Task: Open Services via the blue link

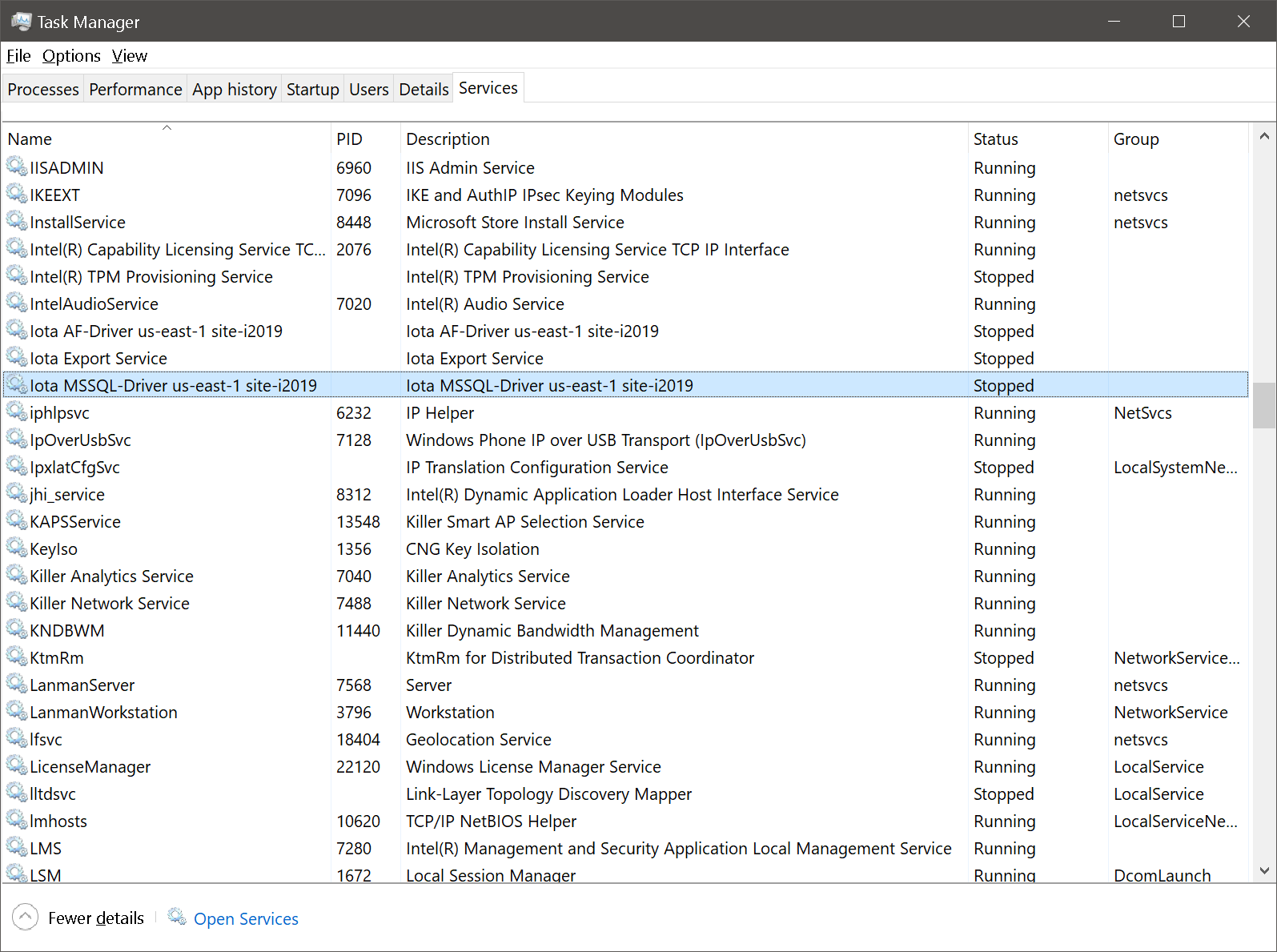Action: point(246,918)
